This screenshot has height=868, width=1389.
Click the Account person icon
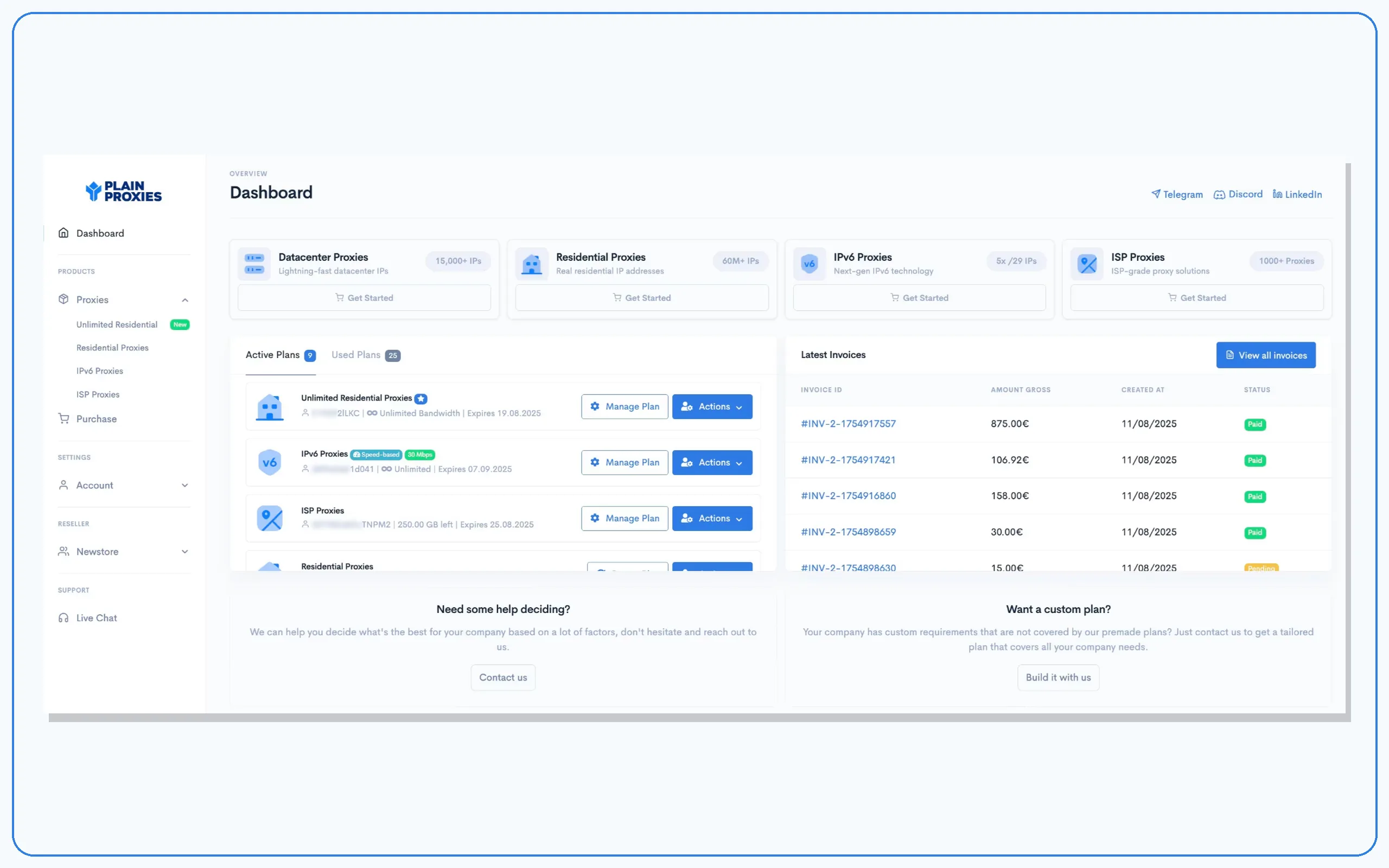coord(63,485)
